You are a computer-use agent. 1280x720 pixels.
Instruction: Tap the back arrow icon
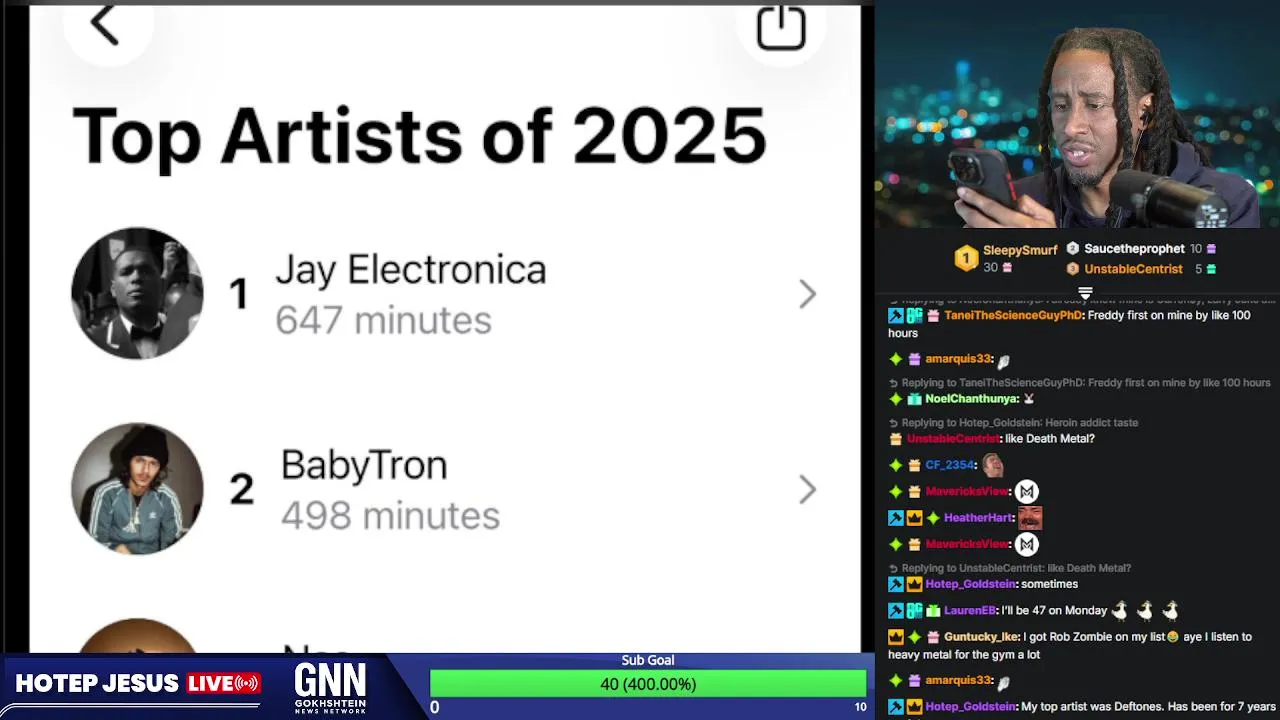click(x=105, y=25)
